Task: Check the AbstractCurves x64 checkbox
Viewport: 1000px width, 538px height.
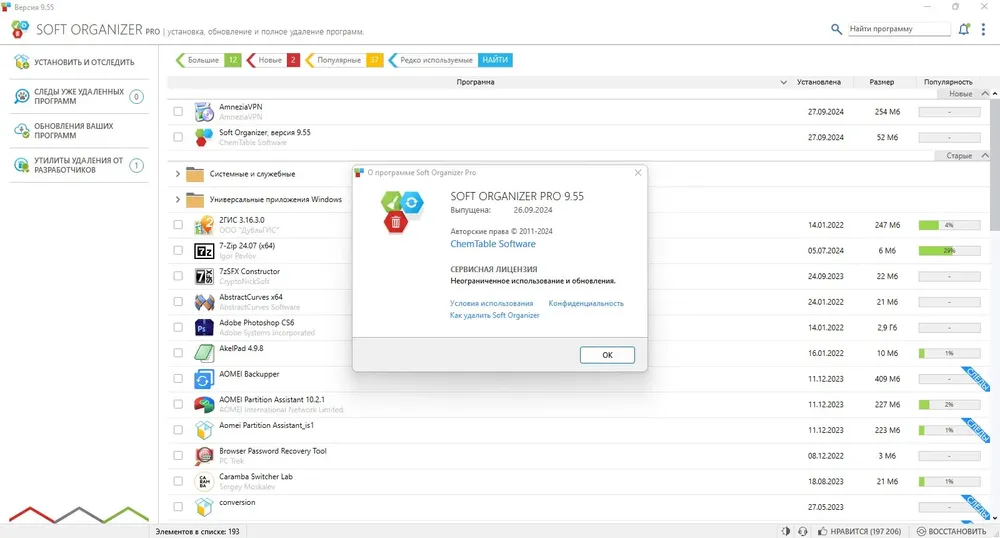Action: point(178,302)
